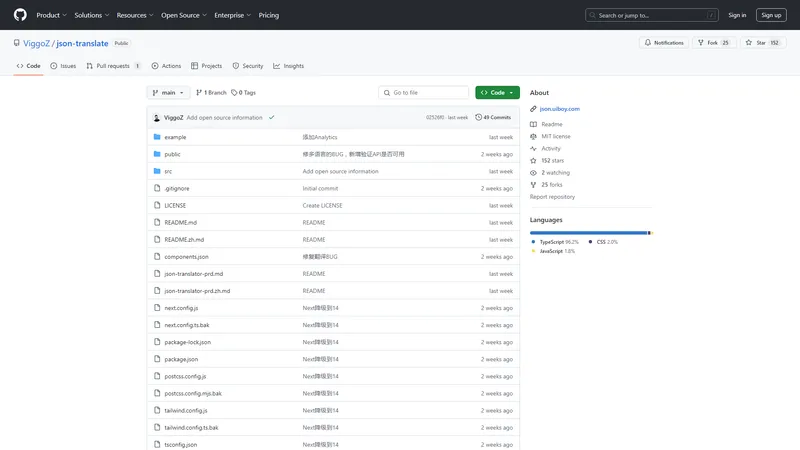Click the package.json file icon
Screen dimensions: 800x450
pyautogui.click(x=157, y=359)
